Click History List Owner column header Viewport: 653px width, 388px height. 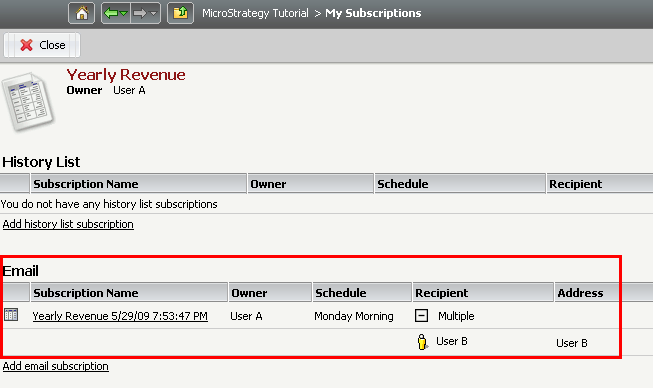pos(311,184)
